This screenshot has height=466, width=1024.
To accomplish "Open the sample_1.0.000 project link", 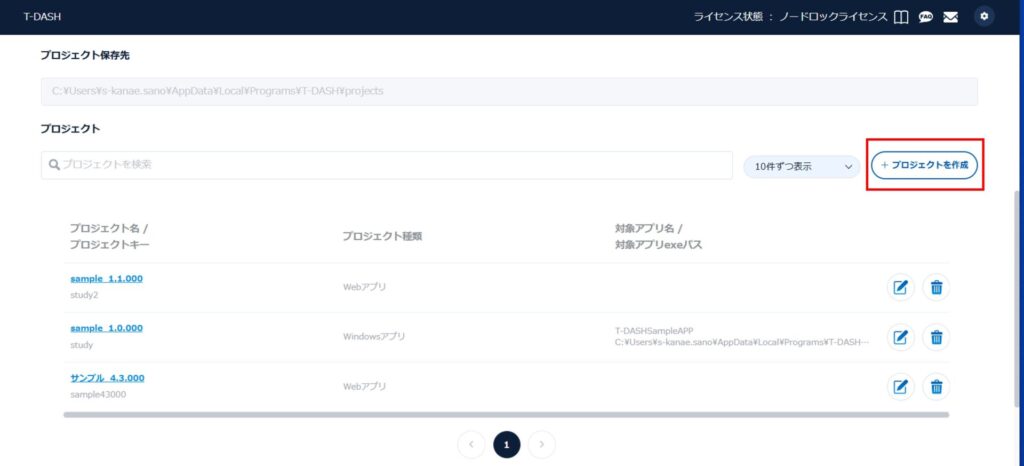I will click(106, 328).
